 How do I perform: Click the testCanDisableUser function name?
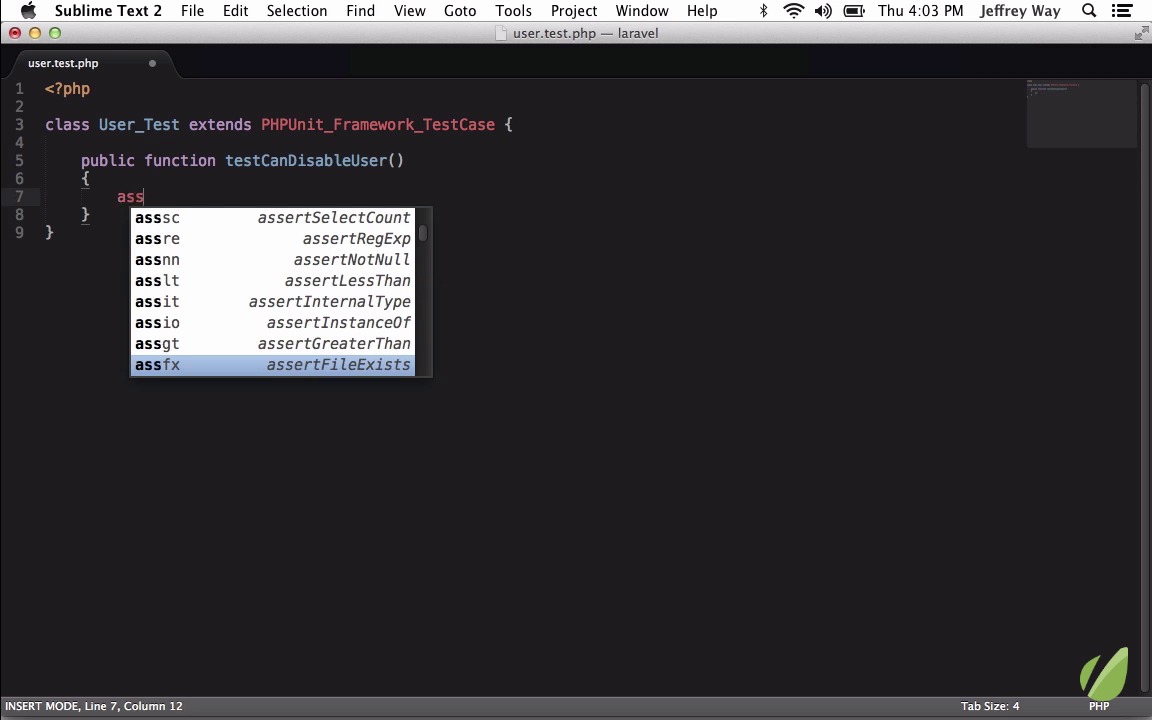point(306,161)
